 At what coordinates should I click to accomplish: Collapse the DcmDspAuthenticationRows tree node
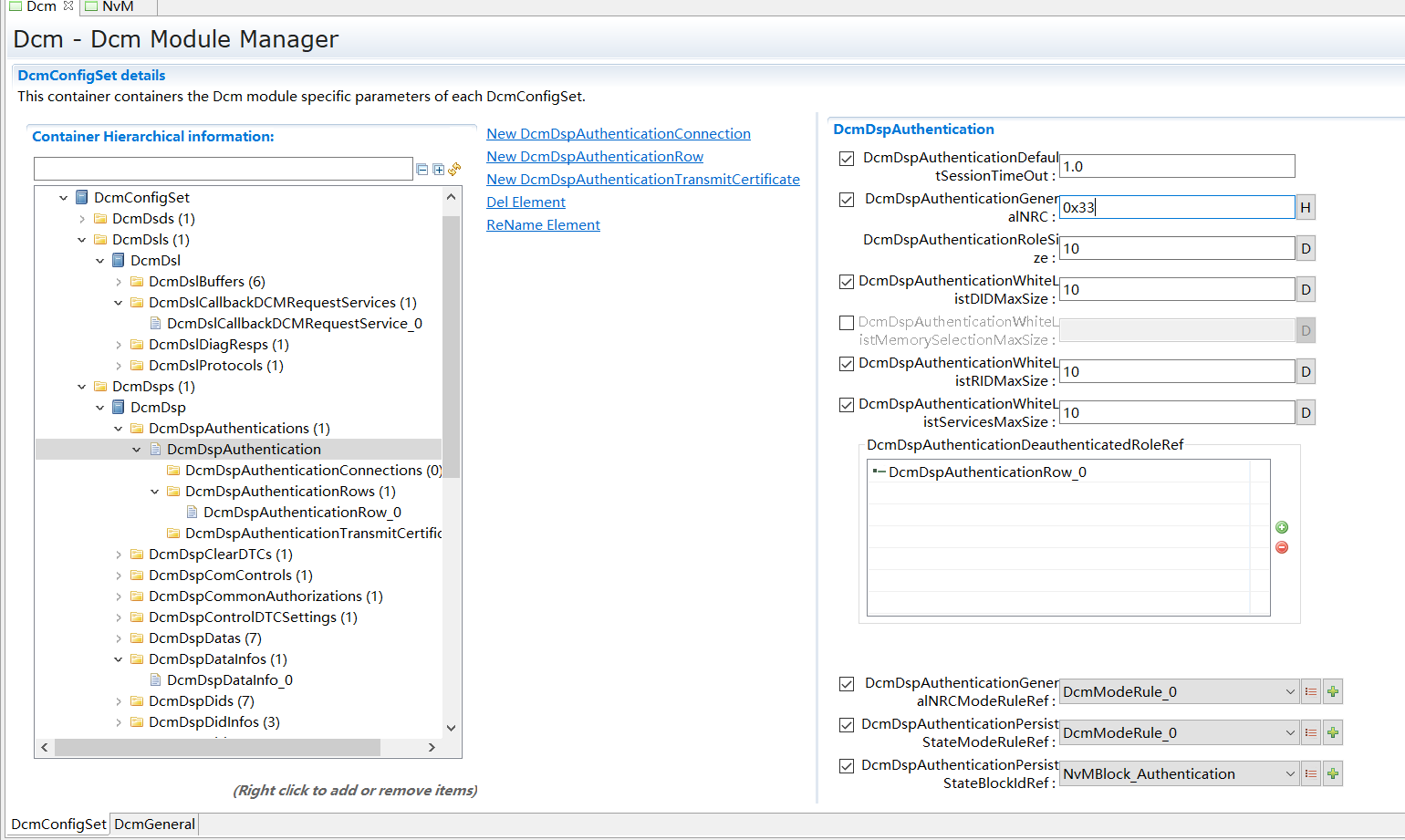coord(153,491)
